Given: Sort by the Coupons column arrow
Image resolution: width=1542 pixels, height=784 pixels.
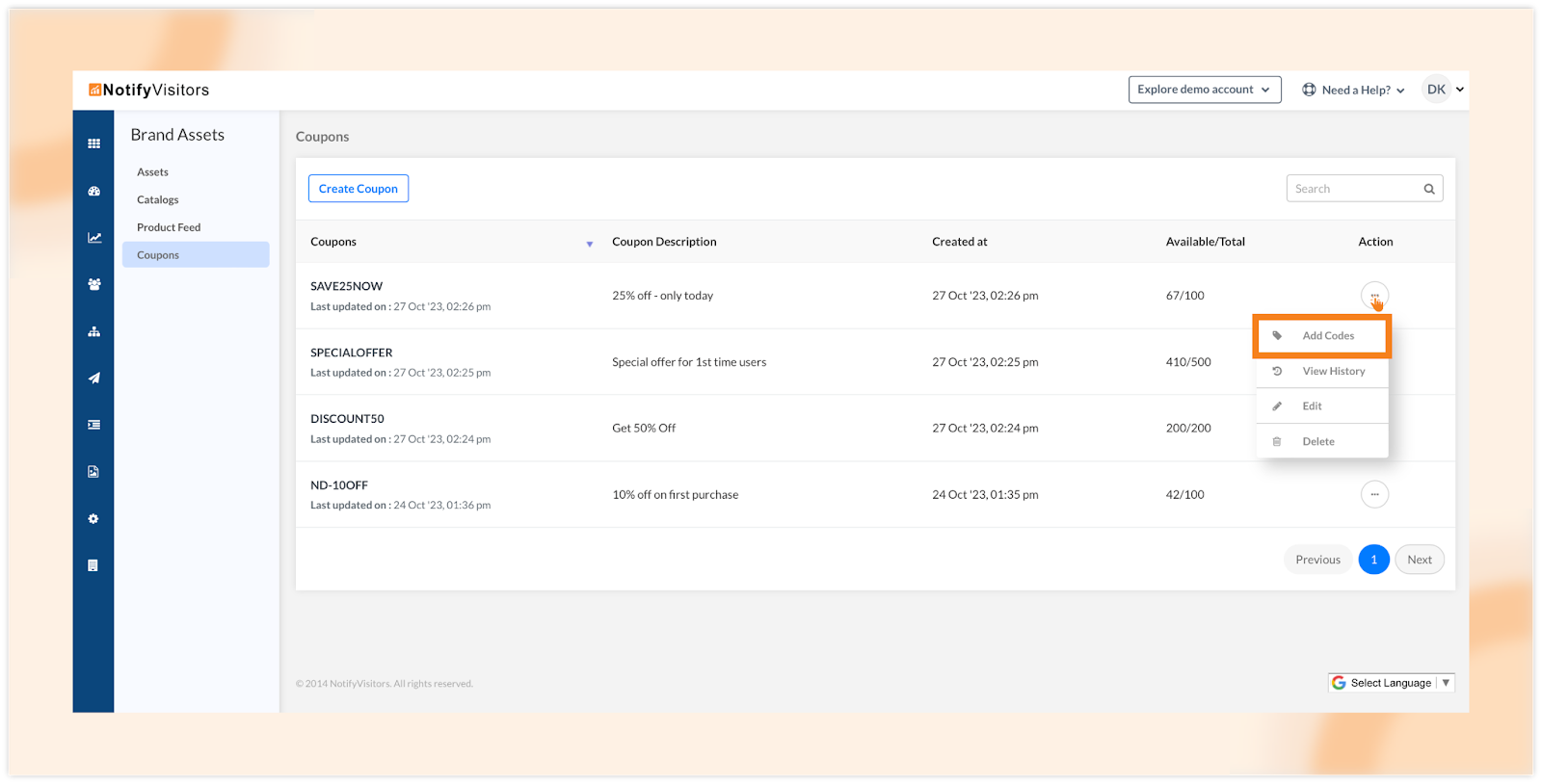Looking at the screenshot, I should point(590,244).
